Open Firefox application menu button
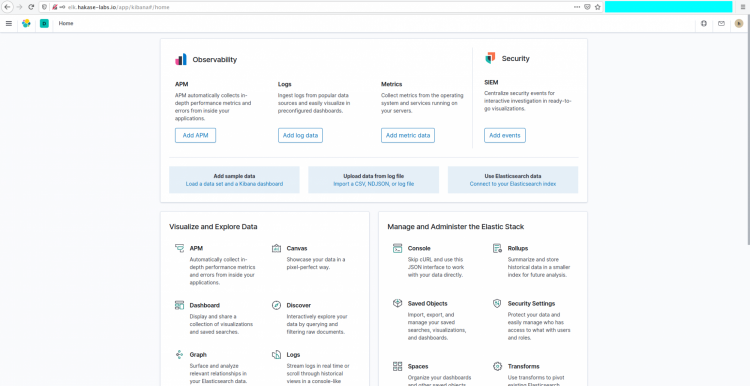This screenshot has width=750, height=386. [x=743, y=7]
